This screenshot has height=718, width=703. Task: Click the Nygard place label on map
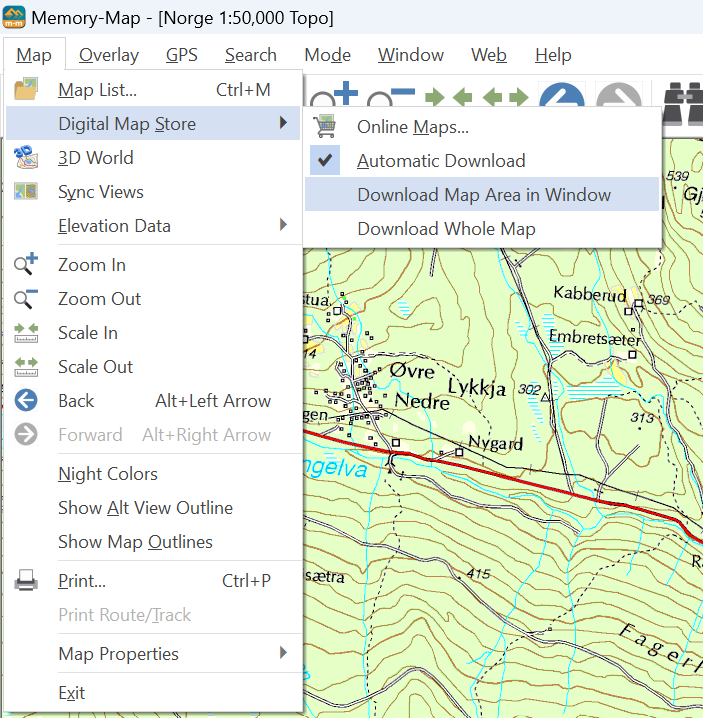coord(496,443)
